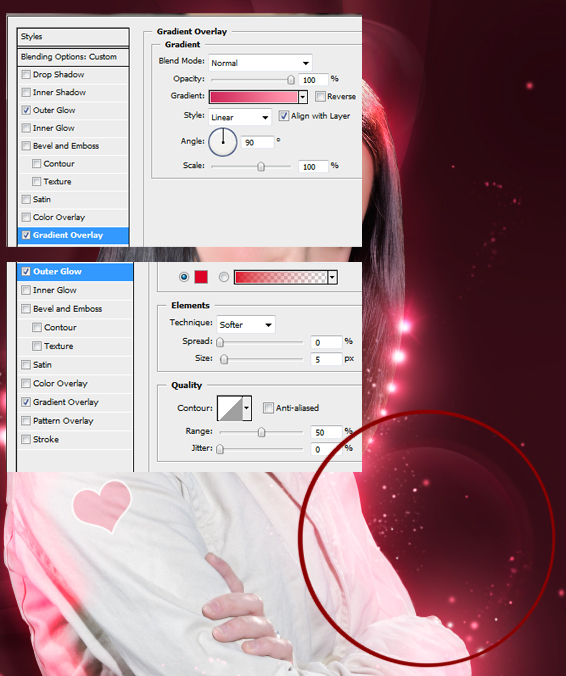Enable the Anti-aliased checkbox
The height and width of the screenshot is (676, 566).
[268, 407]
